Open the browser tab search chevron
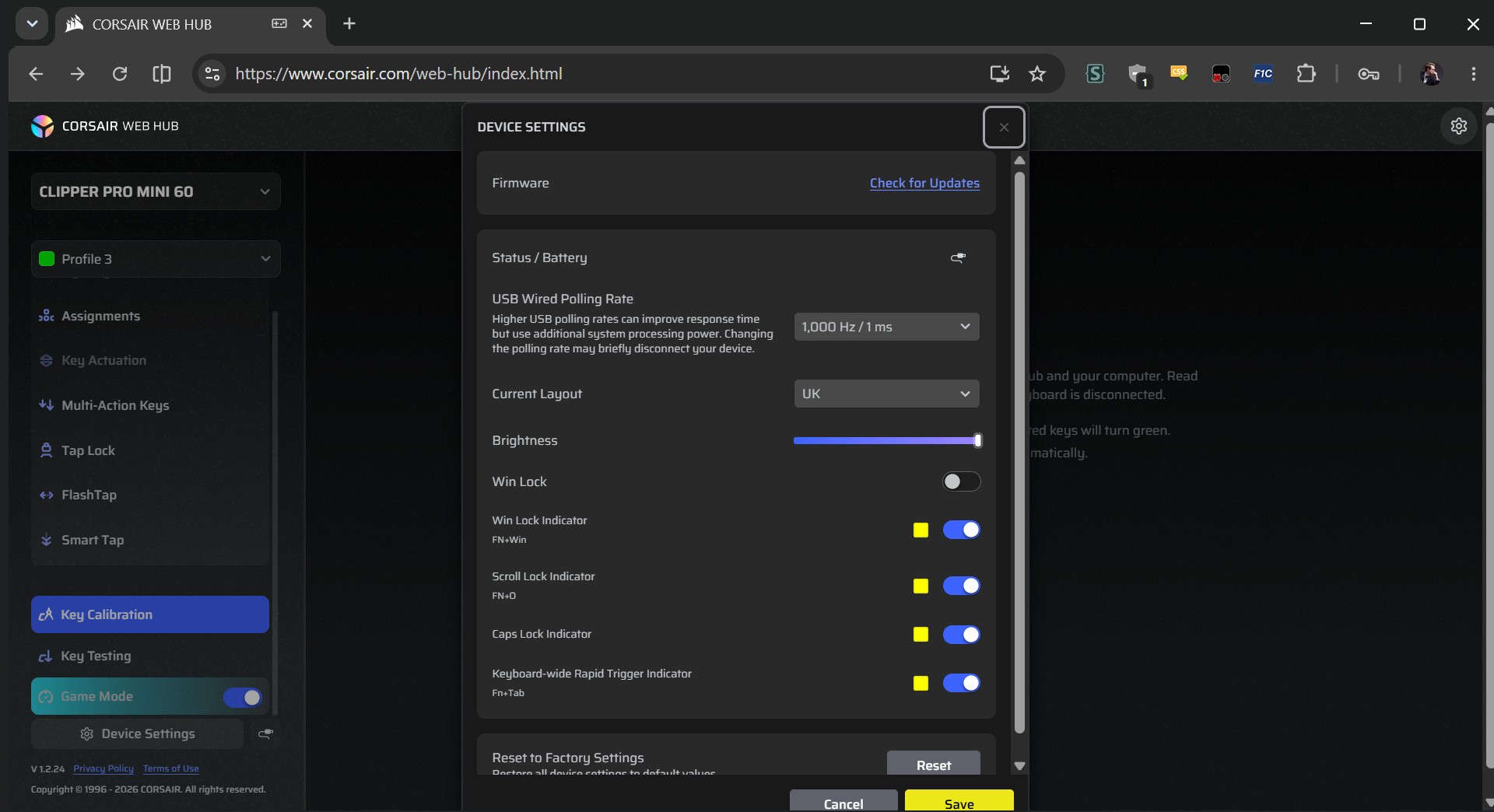The height and width of the screenshot is (812, 1494). (32, 23)
